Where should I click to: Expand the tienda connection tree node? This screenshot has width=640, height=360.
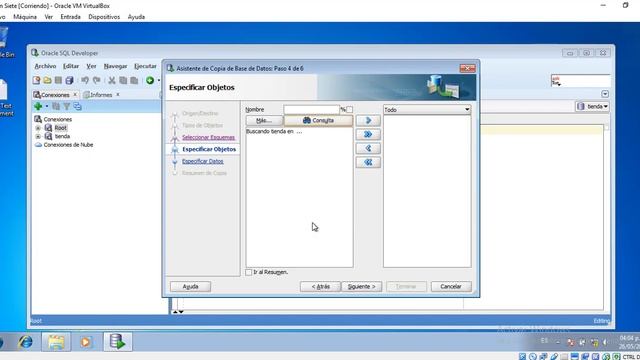38,136
